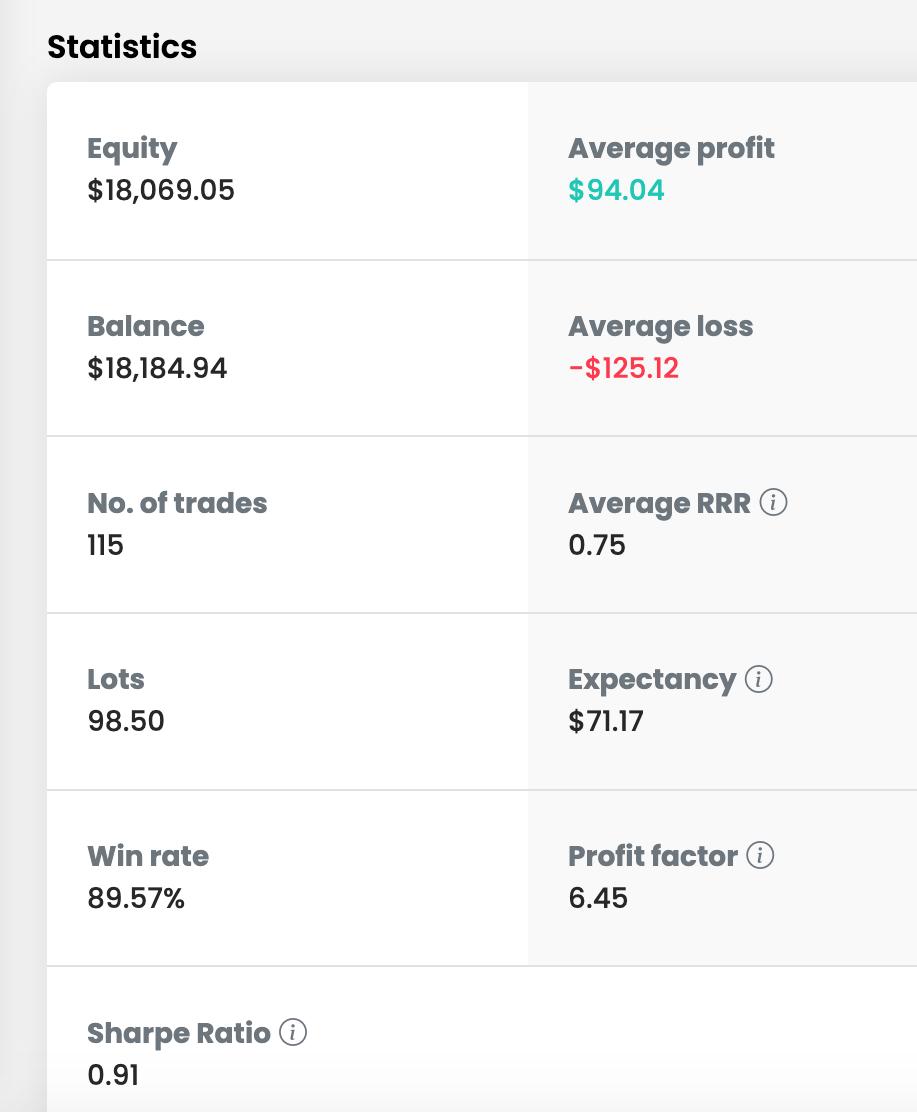This screenshot has width=917, height=1112.
Task: Click the No. of trades value 115
Action: (x=105, y=545)
